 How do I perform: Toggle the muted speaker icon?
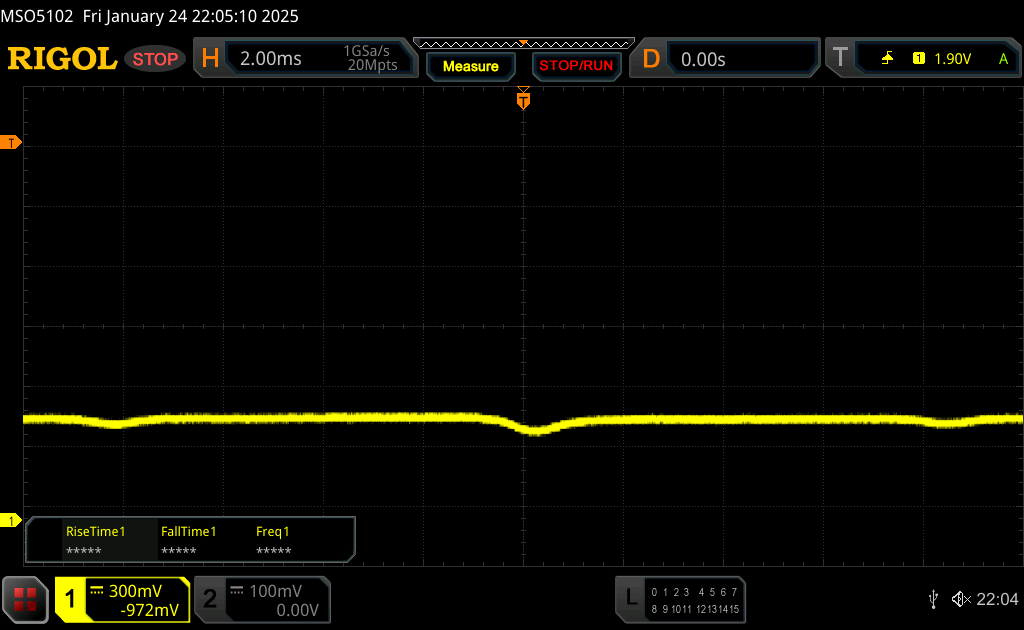click(961, 599)
